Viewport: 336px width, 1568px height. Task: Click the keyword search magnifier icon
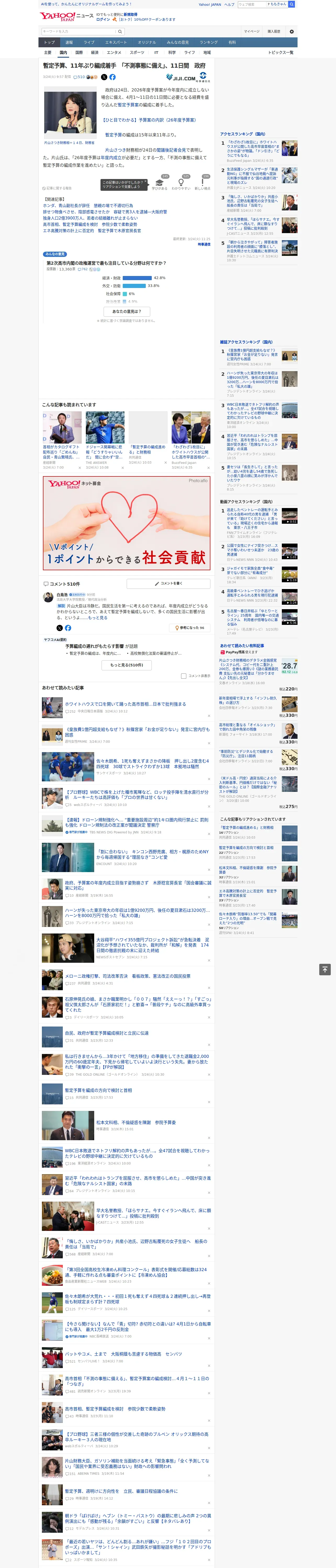pos(121,31)
